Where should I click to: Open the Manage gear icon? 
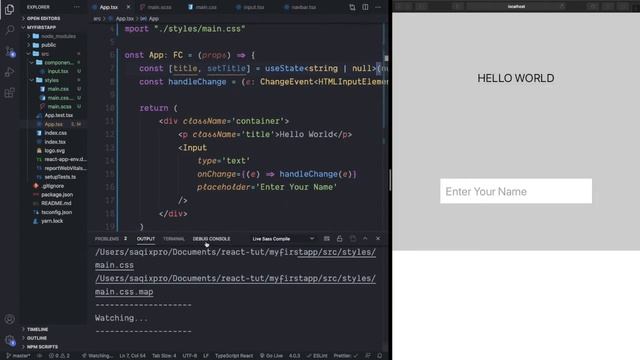[9, 340]
